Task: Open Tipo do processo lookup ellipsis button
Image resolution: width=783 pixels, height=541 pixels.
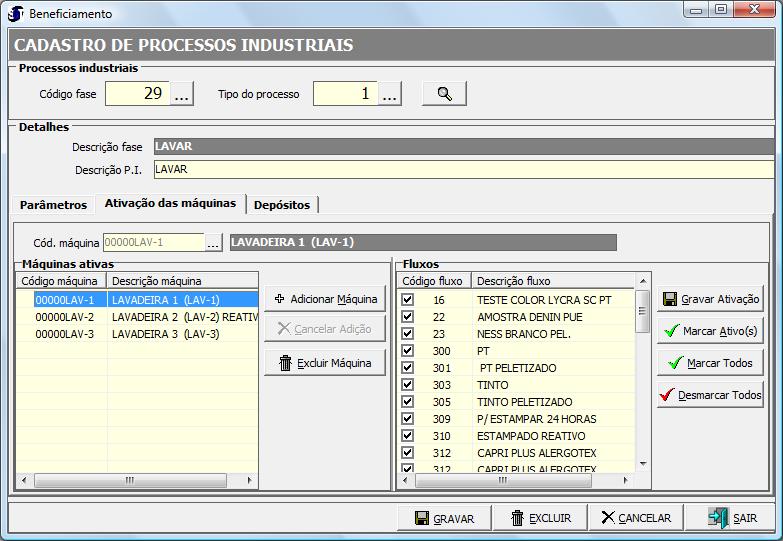Action: point(390,95)
